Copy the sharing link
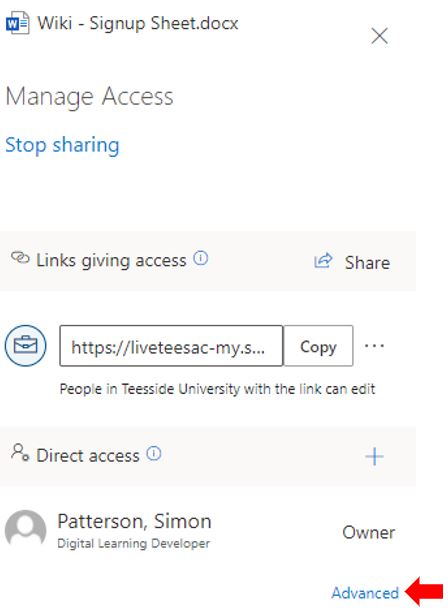This screenshot has height=612, width=448. 318,346
